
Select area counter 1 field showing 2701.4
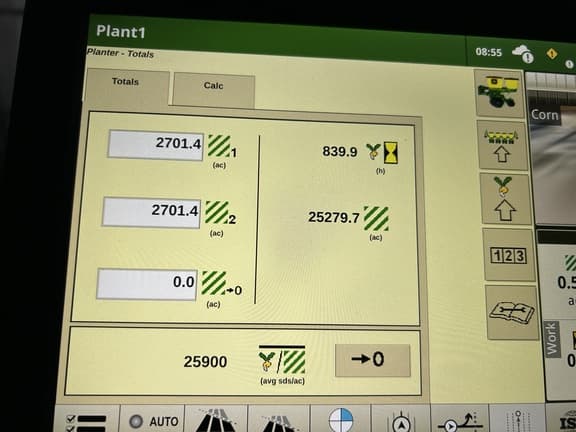155,145
